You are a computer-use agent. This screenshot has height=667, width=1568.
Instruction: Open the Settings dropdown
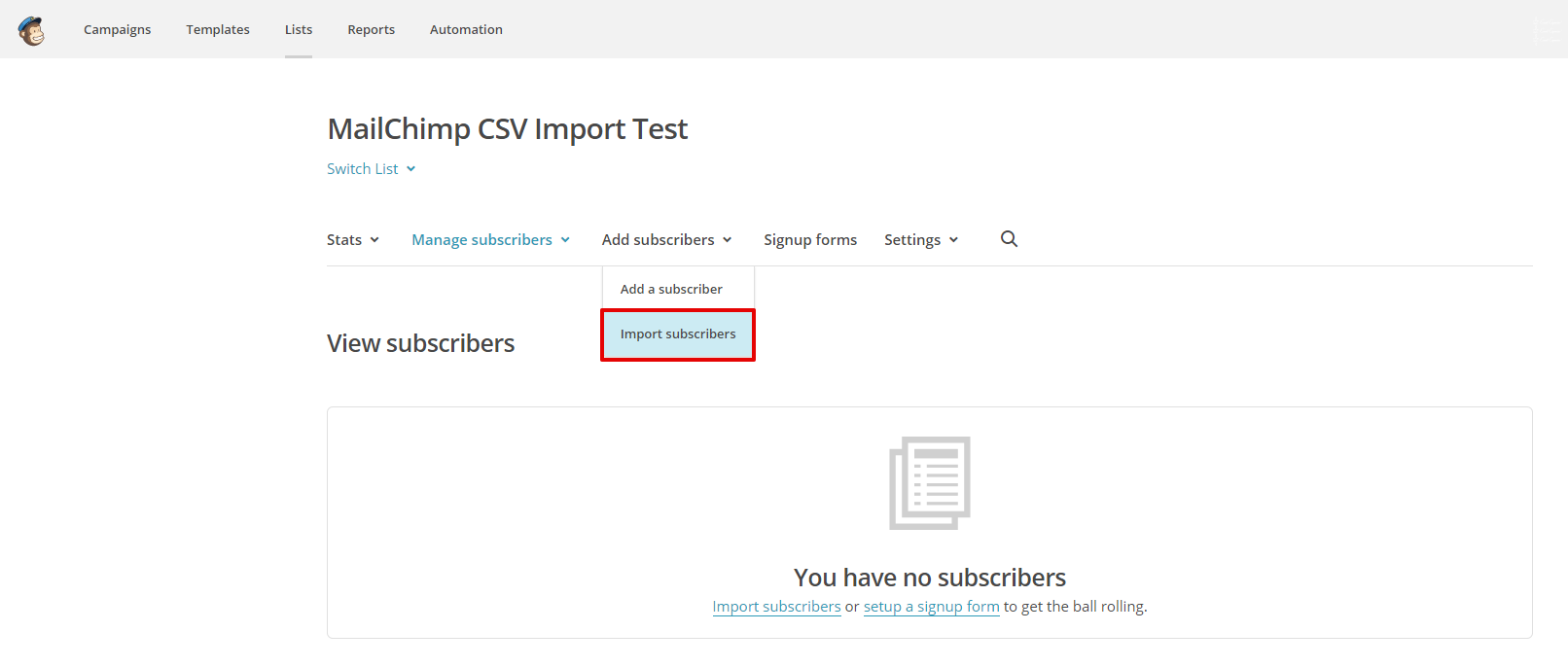click(921, 239)
